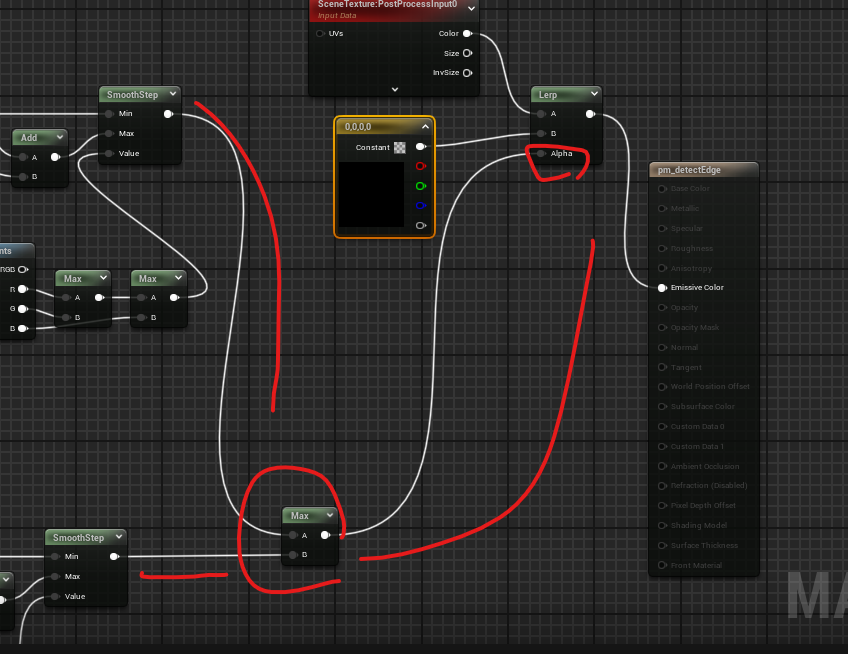Click the Tangent pin on pm_detectEdge
This screenshot has width=848, height=654.
pos(662,367)
